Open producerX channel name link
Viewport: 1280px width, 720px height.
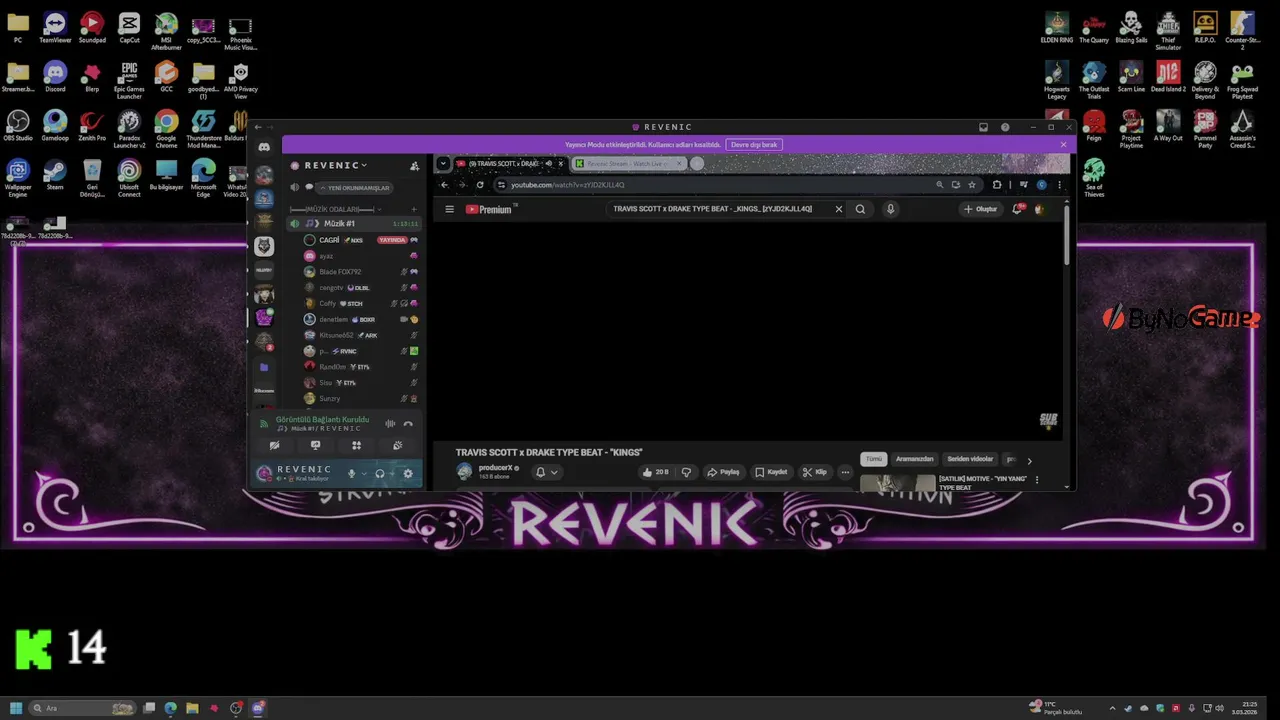pyautogui.click(x=495, y=467)
